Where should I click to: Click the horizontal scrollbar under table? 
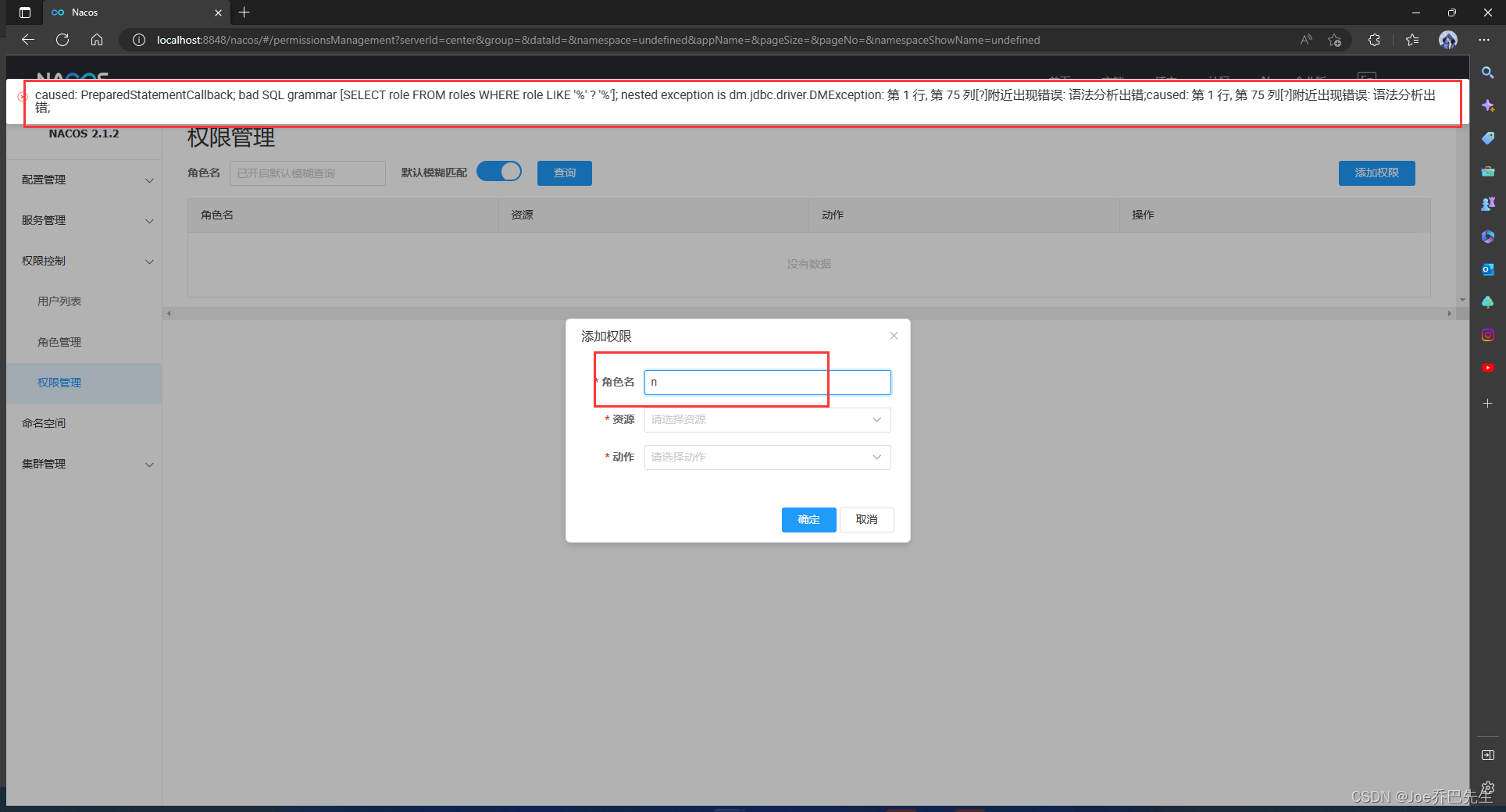(808, 314)
